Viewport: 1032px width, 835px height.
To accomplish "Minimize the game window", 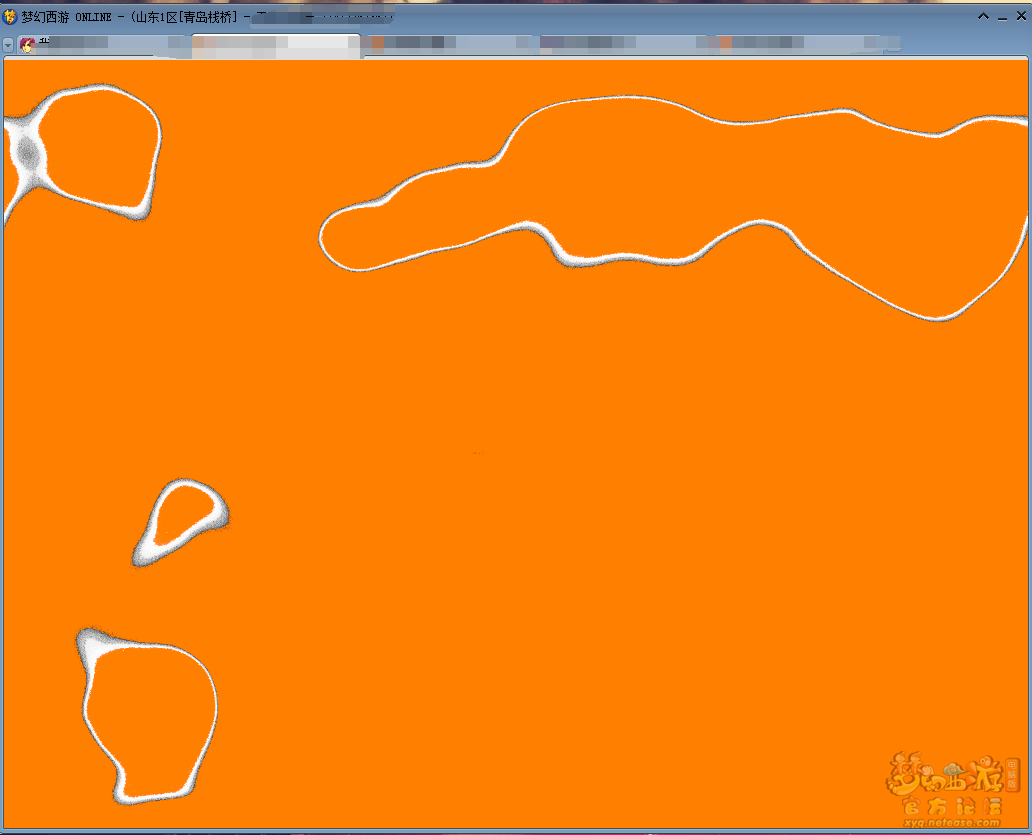I will click(1002, 17).
